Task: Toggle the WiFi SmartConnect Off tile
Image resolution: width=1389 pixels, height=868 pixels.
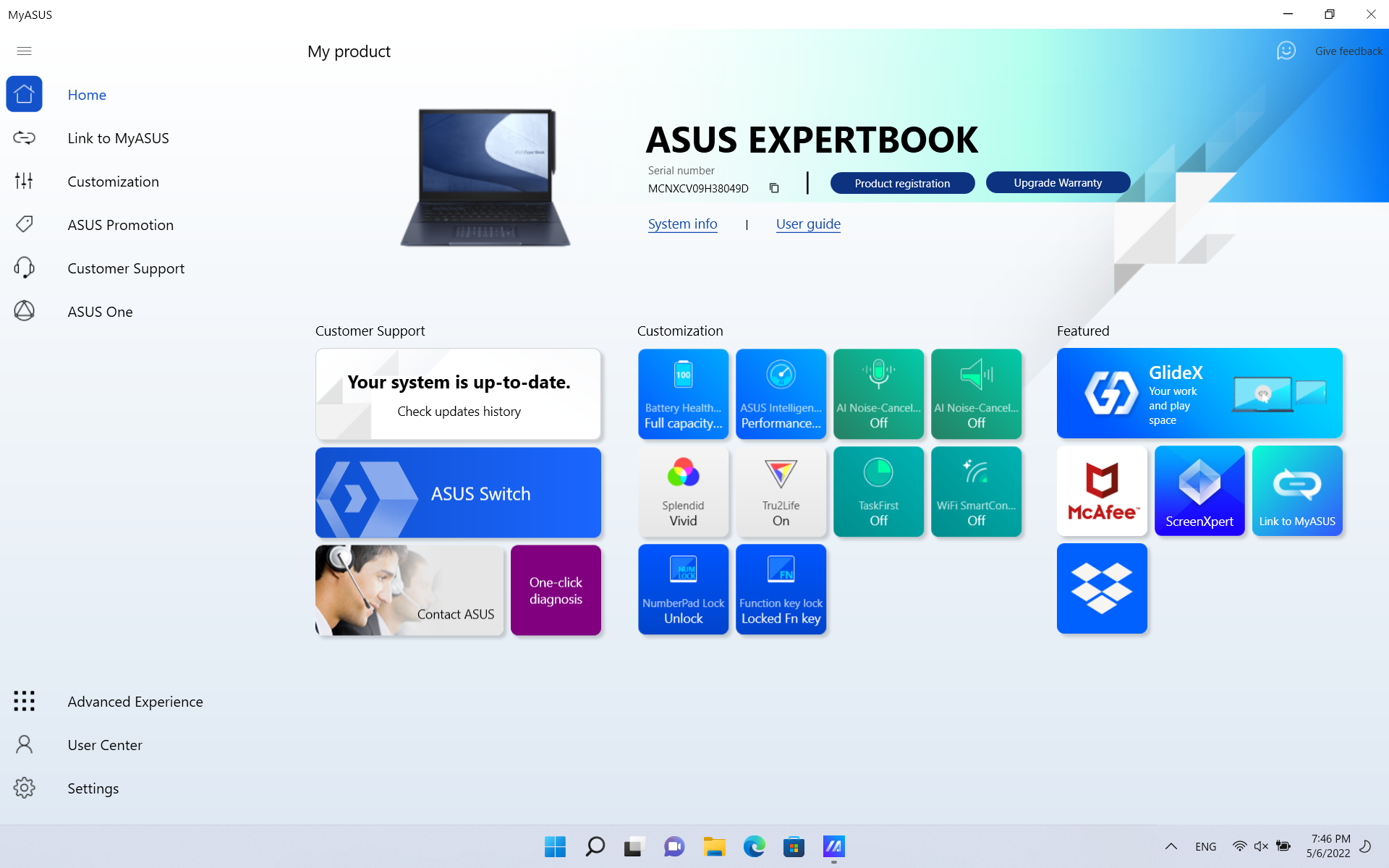Action: coord(976,492)
